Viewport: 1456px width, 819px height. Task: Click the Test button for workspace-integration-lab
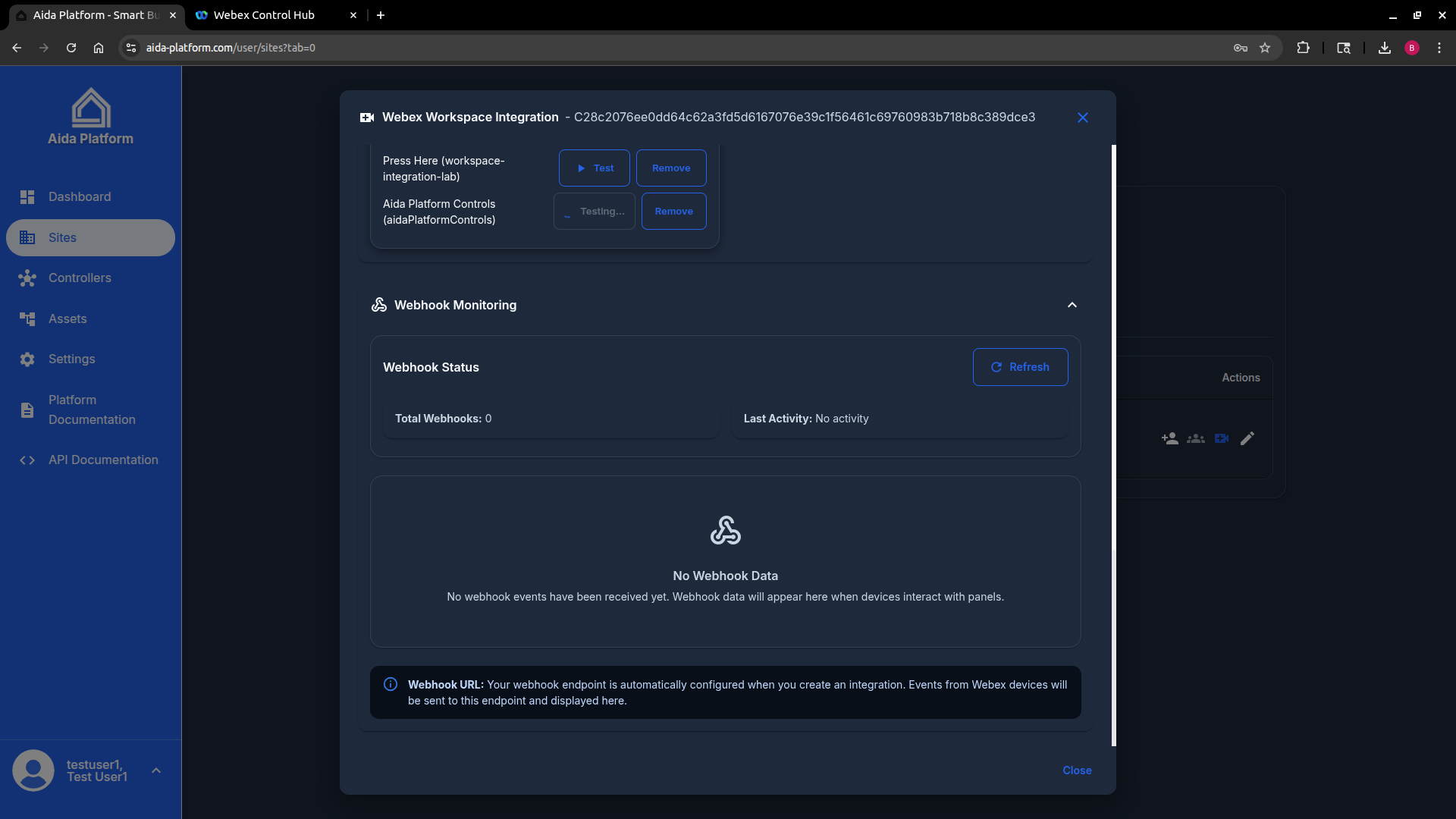[x=594, y=168]
